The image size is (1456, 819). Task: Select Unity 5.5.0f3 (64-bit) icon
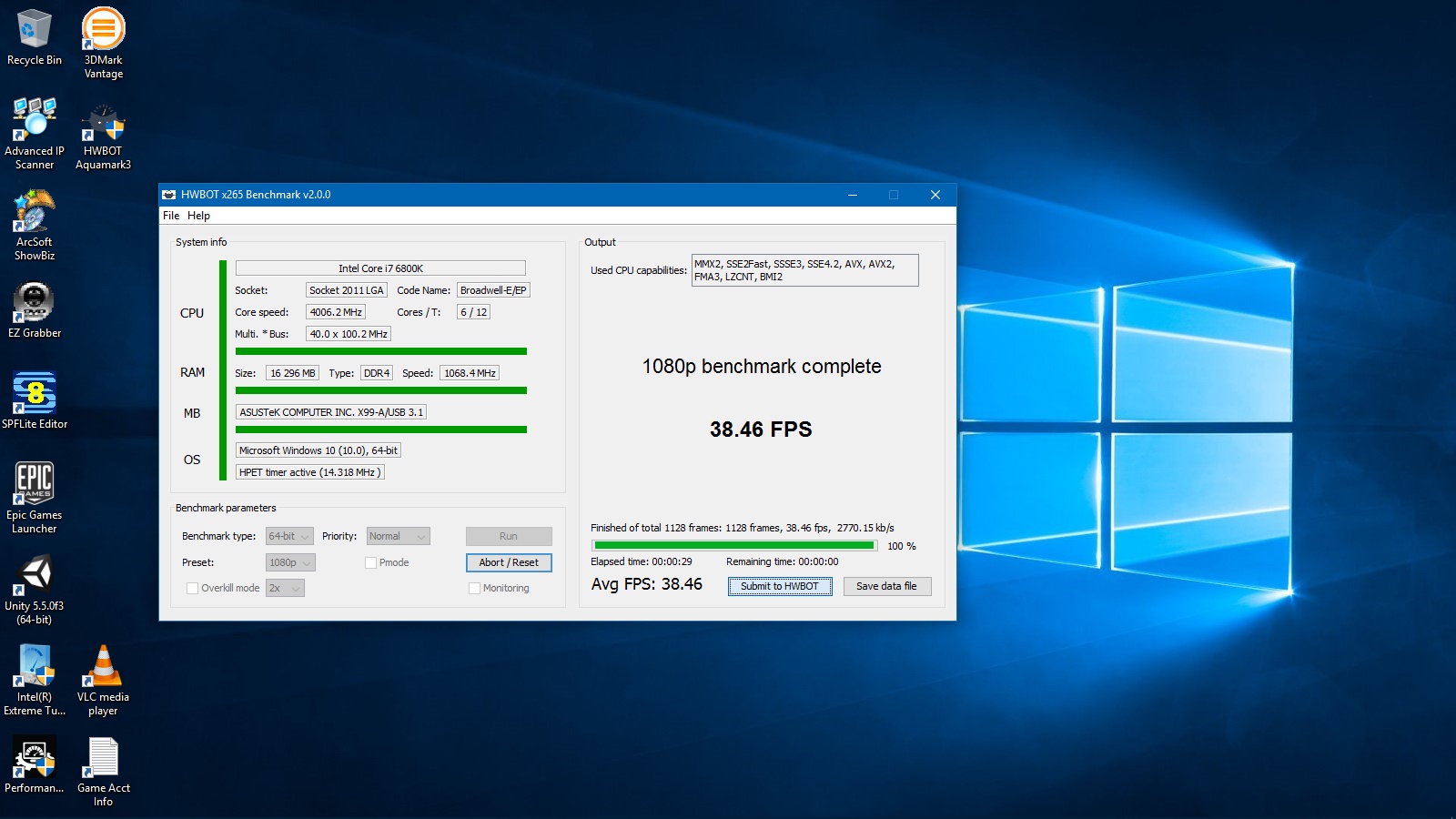point(35,589)
